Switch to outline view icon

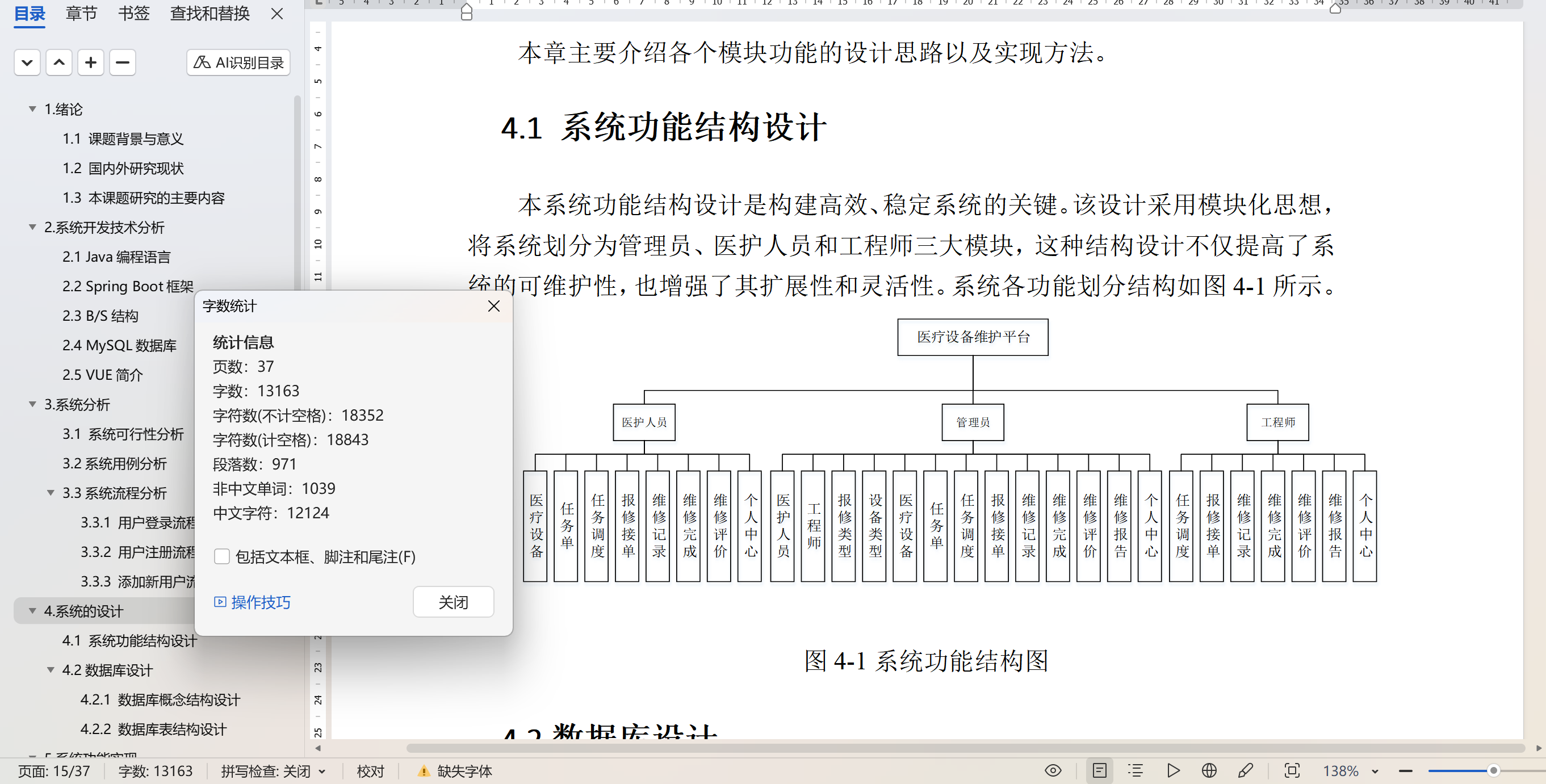[1136, 770]
